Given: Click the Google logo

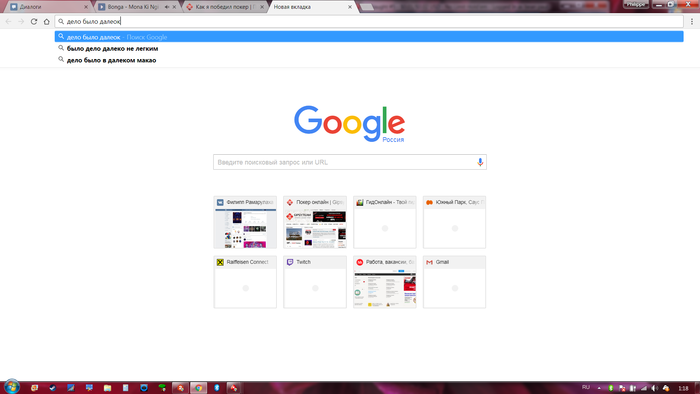Looking at the screenshot, I should point(349,124).
